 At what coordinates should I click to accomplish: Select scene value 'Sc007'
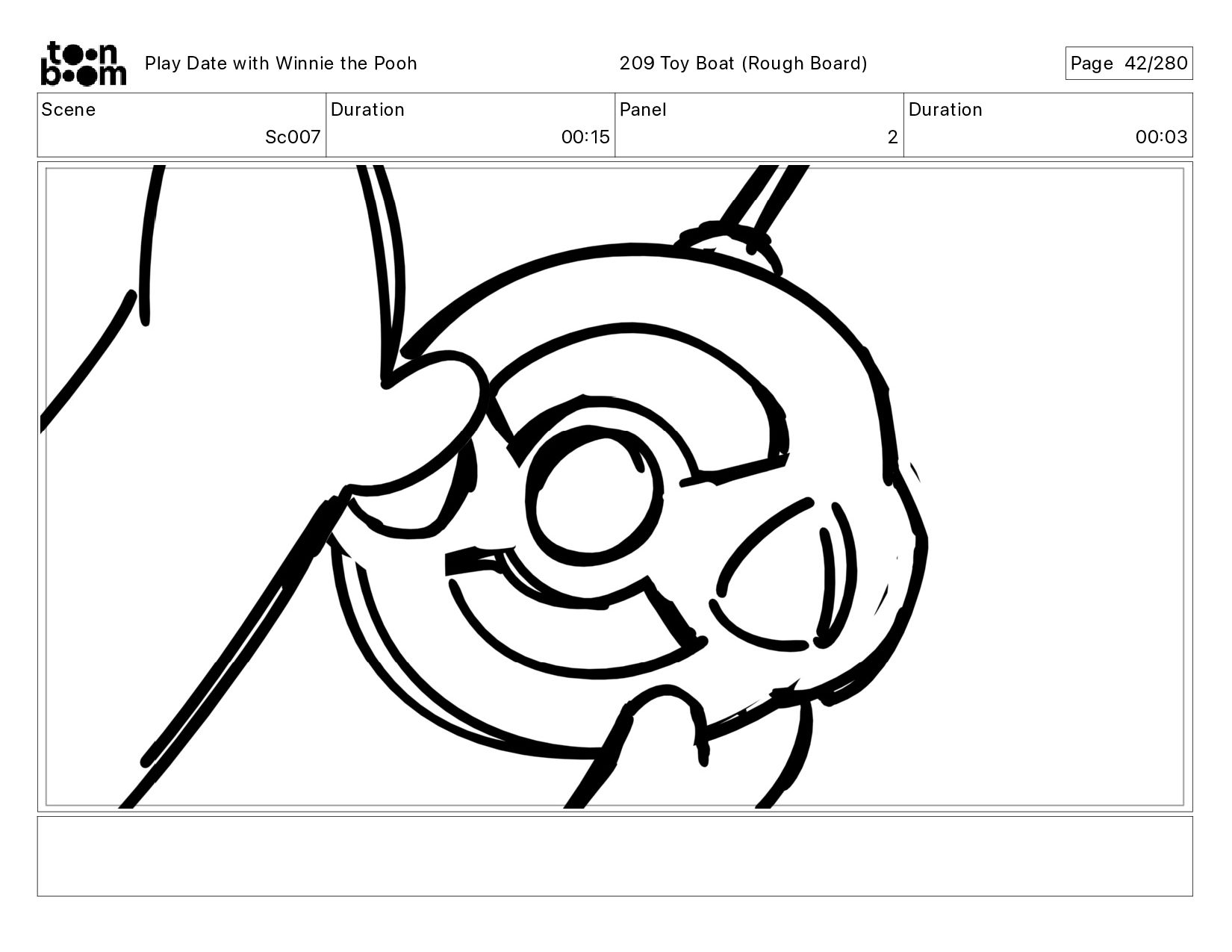[293, 137]
